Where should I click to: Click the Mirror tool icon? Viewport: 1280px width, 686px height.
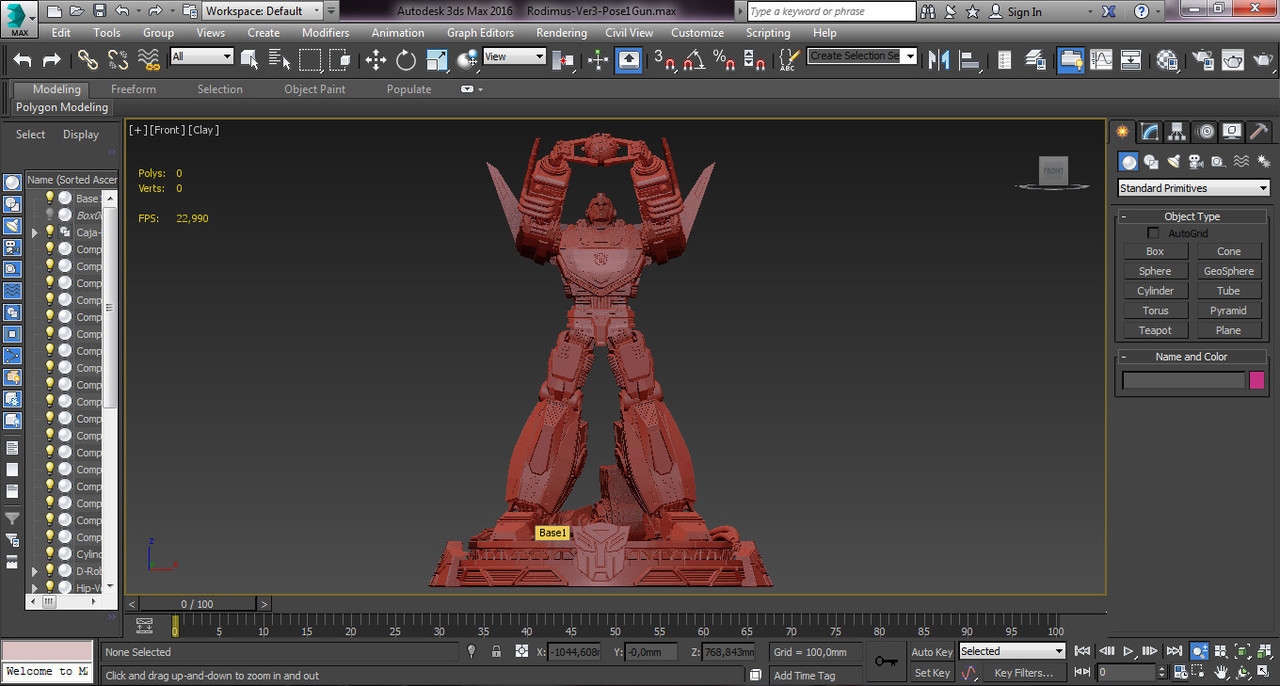[938, 60]
